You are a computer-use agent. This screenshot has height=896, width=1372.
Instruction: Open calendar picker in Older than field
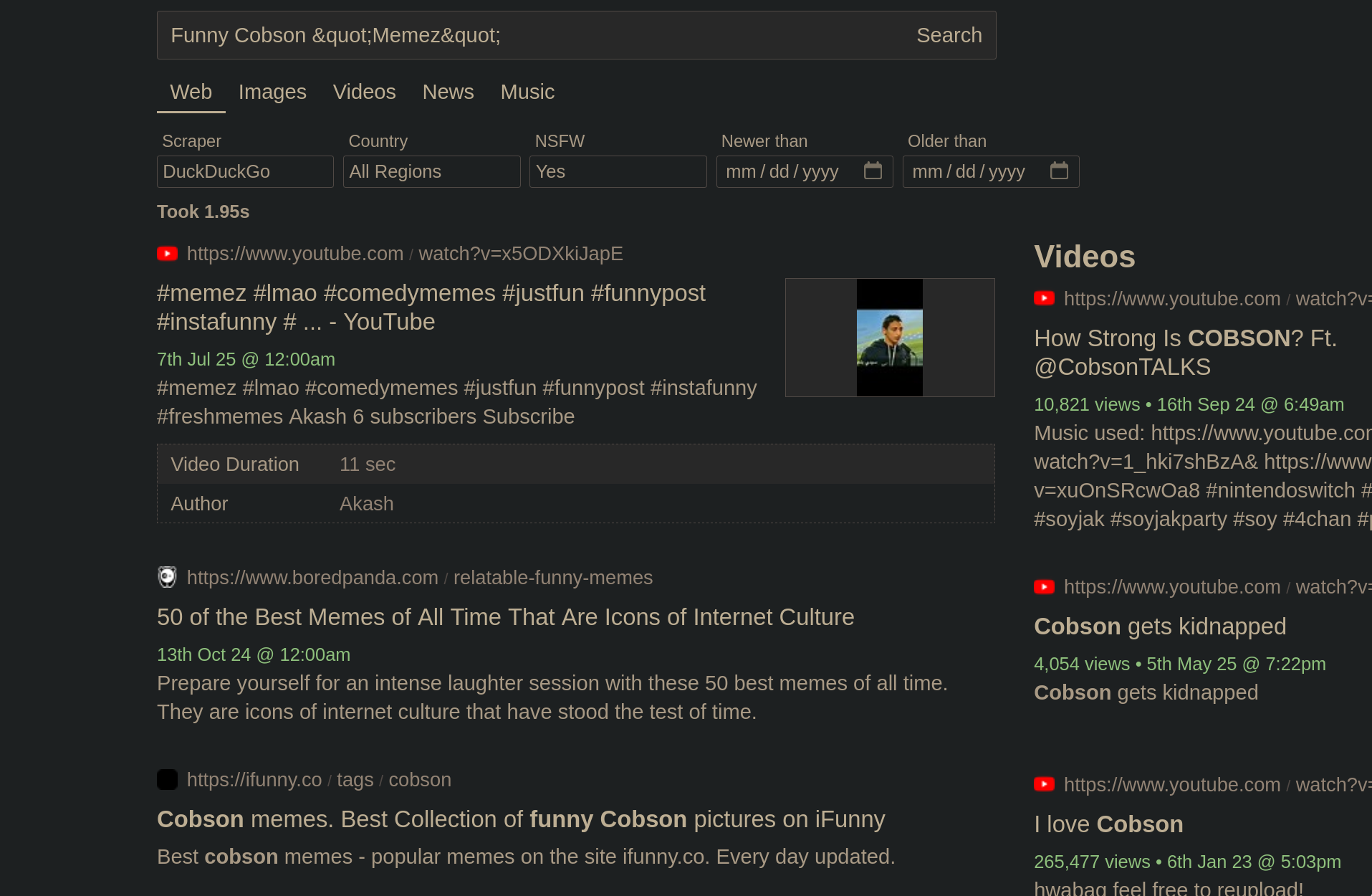pos(1059,171)
